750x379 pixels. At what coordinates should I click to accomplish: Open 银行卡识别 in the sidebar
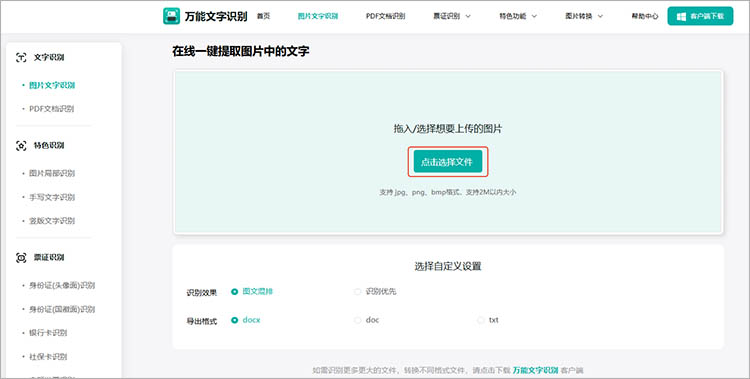click(x=48, y=333)
